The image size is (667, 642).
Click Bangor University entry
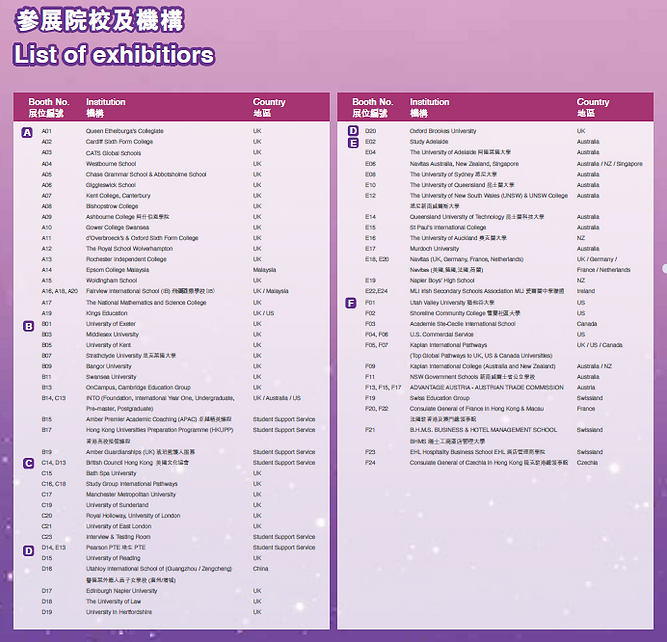tap(108, 366)
